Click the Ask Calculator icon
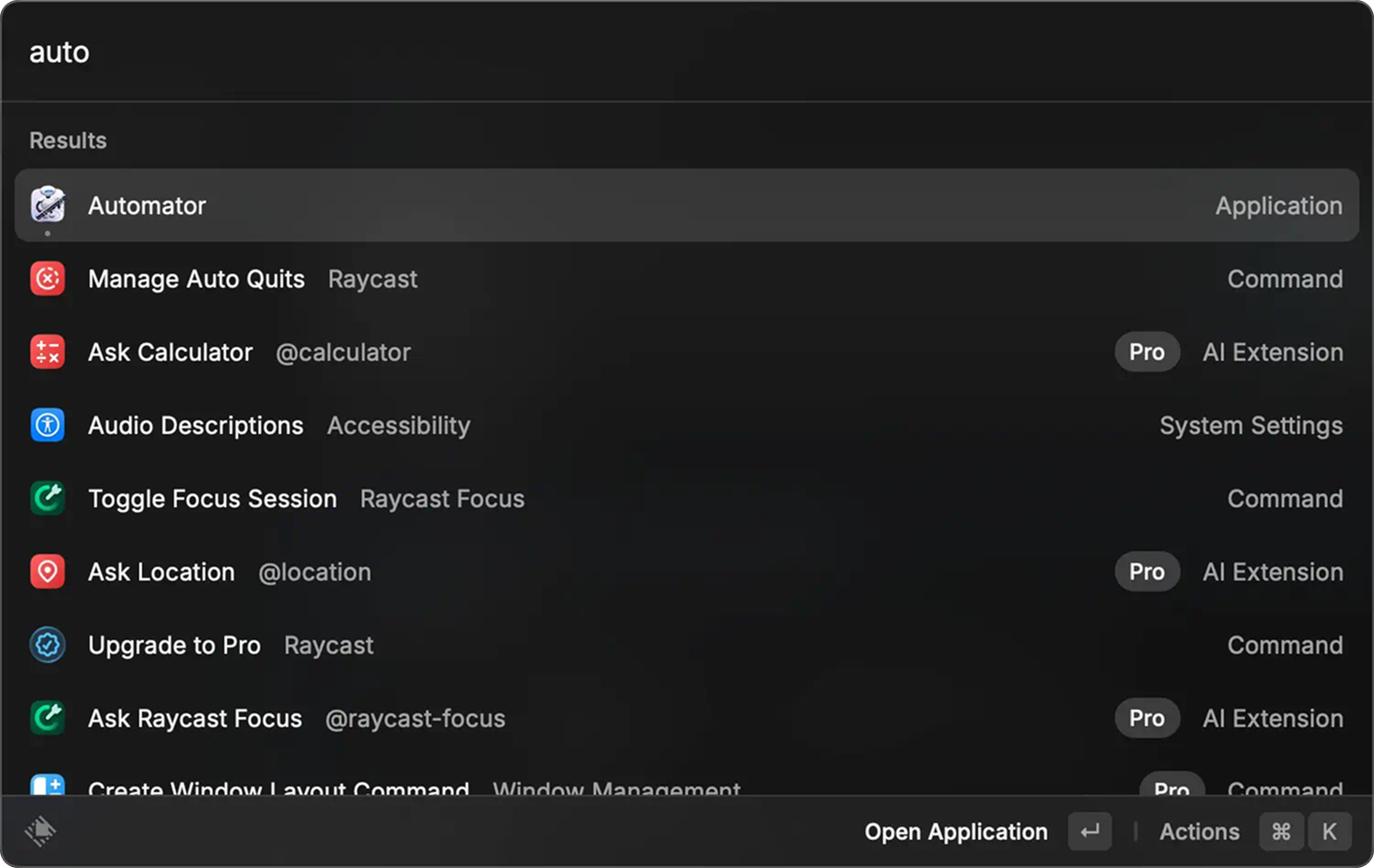The width and height of the screenshot is (1374, 868). coord(48,352)
